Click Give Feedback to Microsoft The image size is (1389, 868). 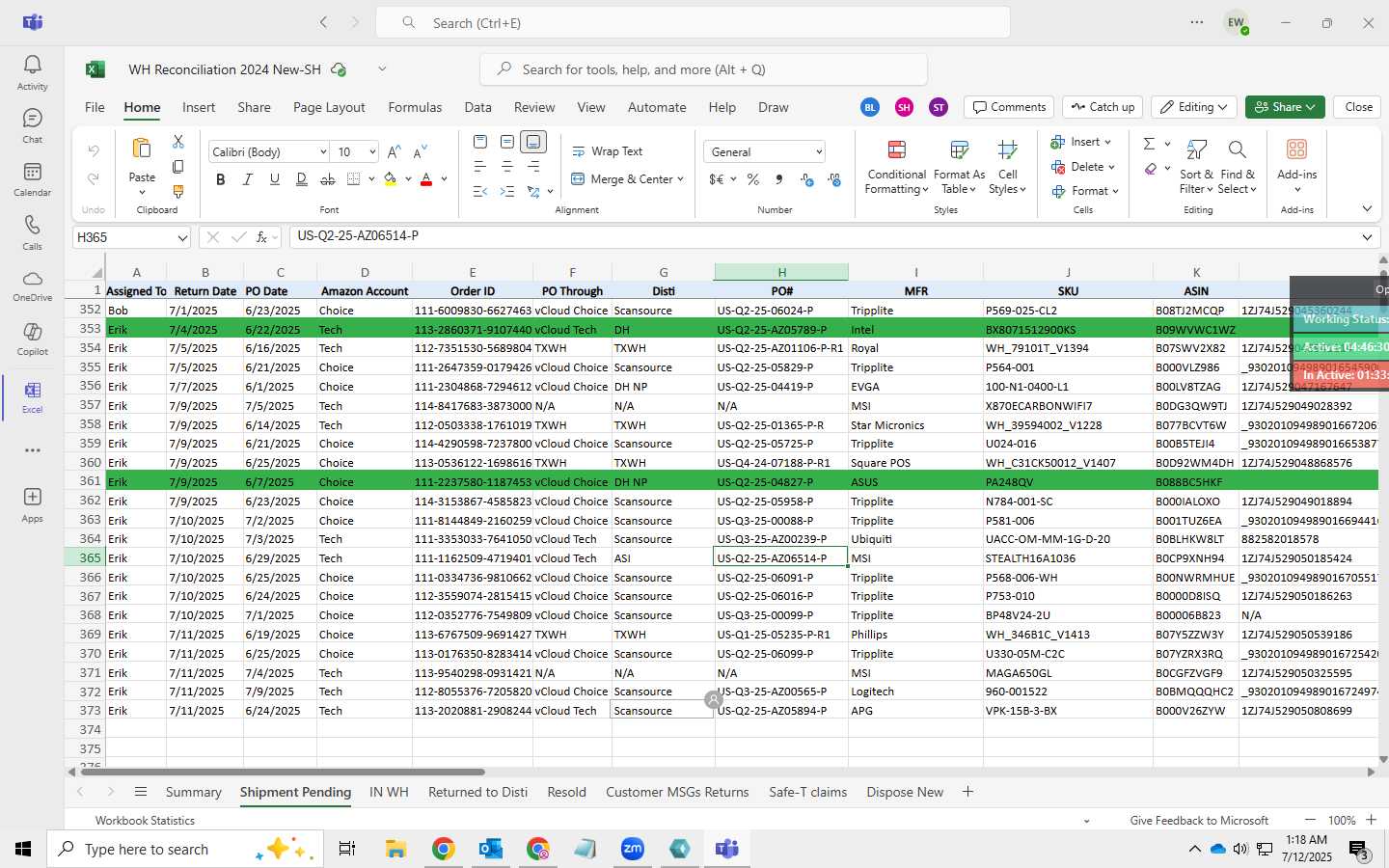pyautogui.click(x=1199, y=821)
